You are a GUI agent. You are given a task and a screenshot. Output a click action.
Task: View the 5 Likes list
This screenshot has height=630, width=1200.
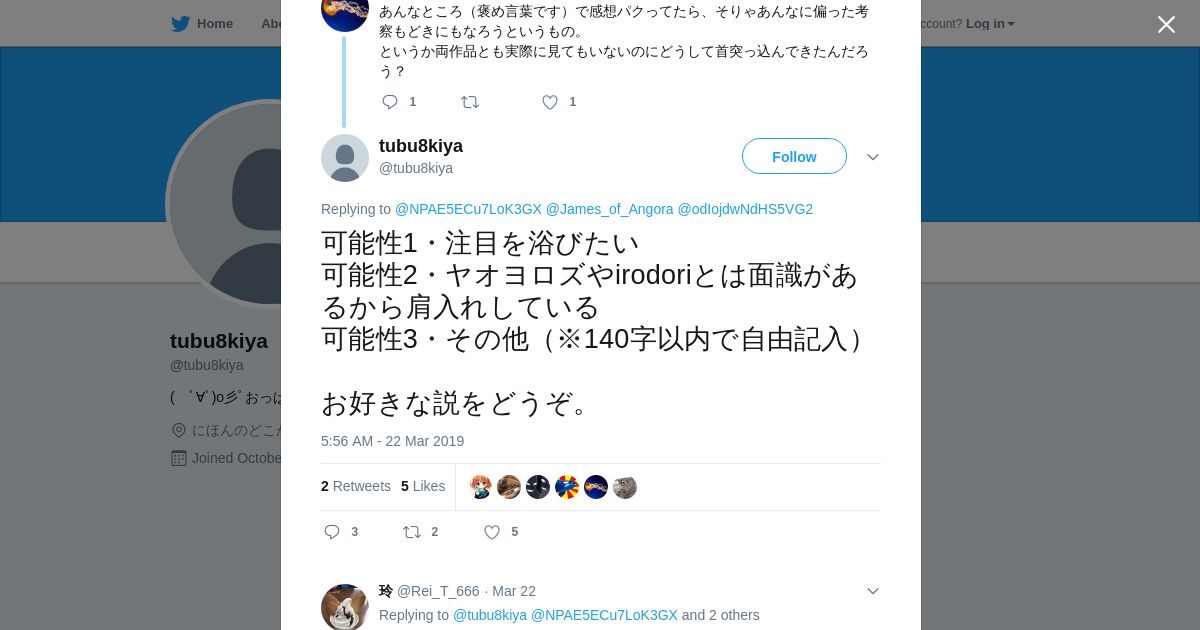[x=423, y=486]
